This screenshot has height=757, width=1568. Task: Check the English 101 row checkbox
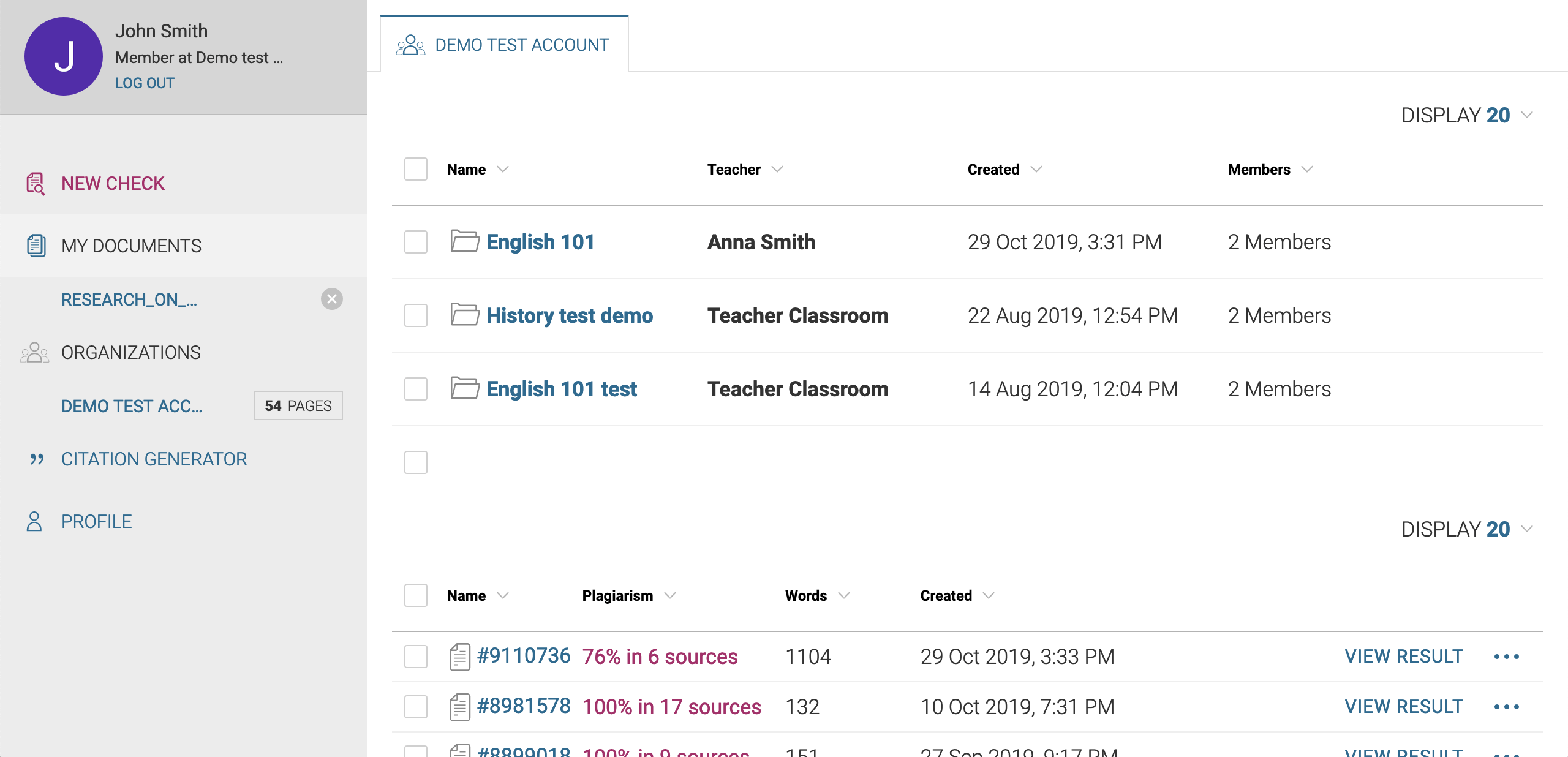tap(416, 242)
